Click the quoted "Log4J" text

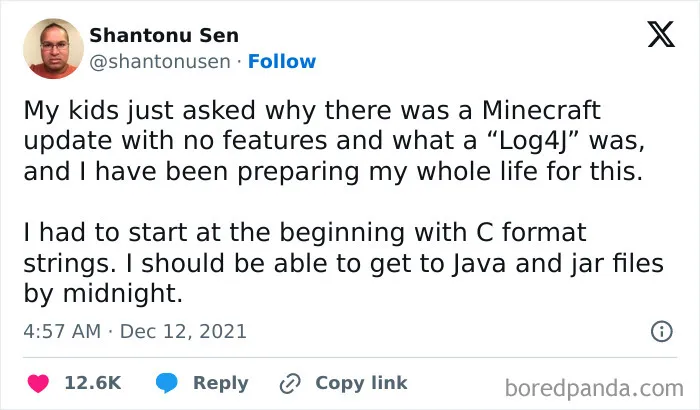[x=533, y=141]
